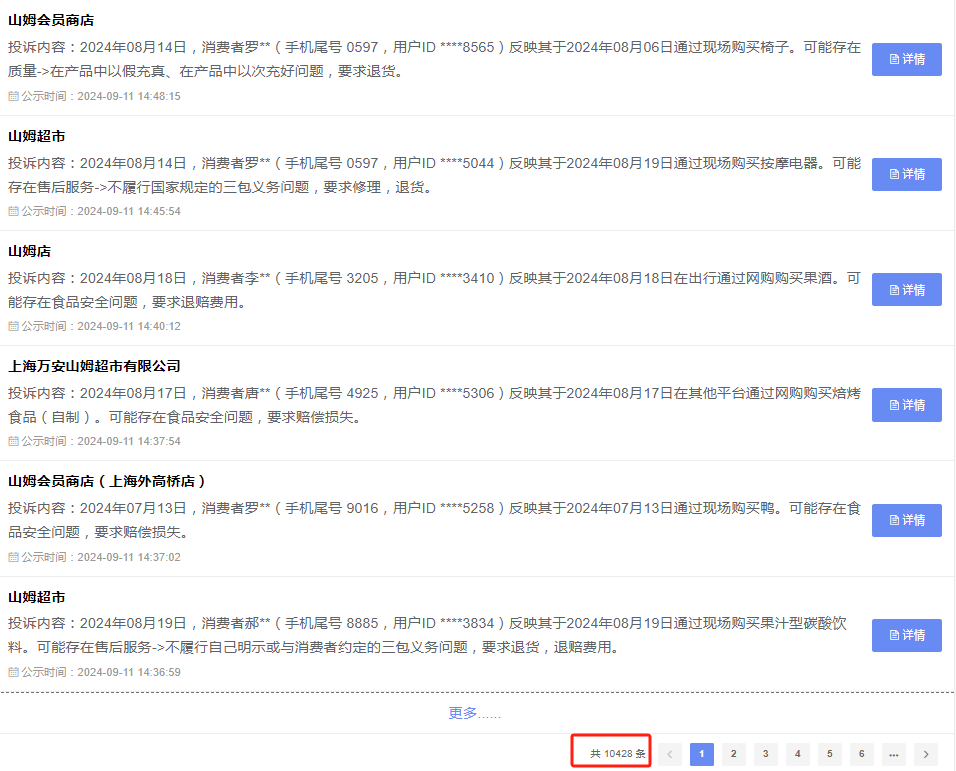Open details for 上海万安山姆超市有限公司 complaint
Viewport: 956px width, 771px height.
[x=906, y=404]
